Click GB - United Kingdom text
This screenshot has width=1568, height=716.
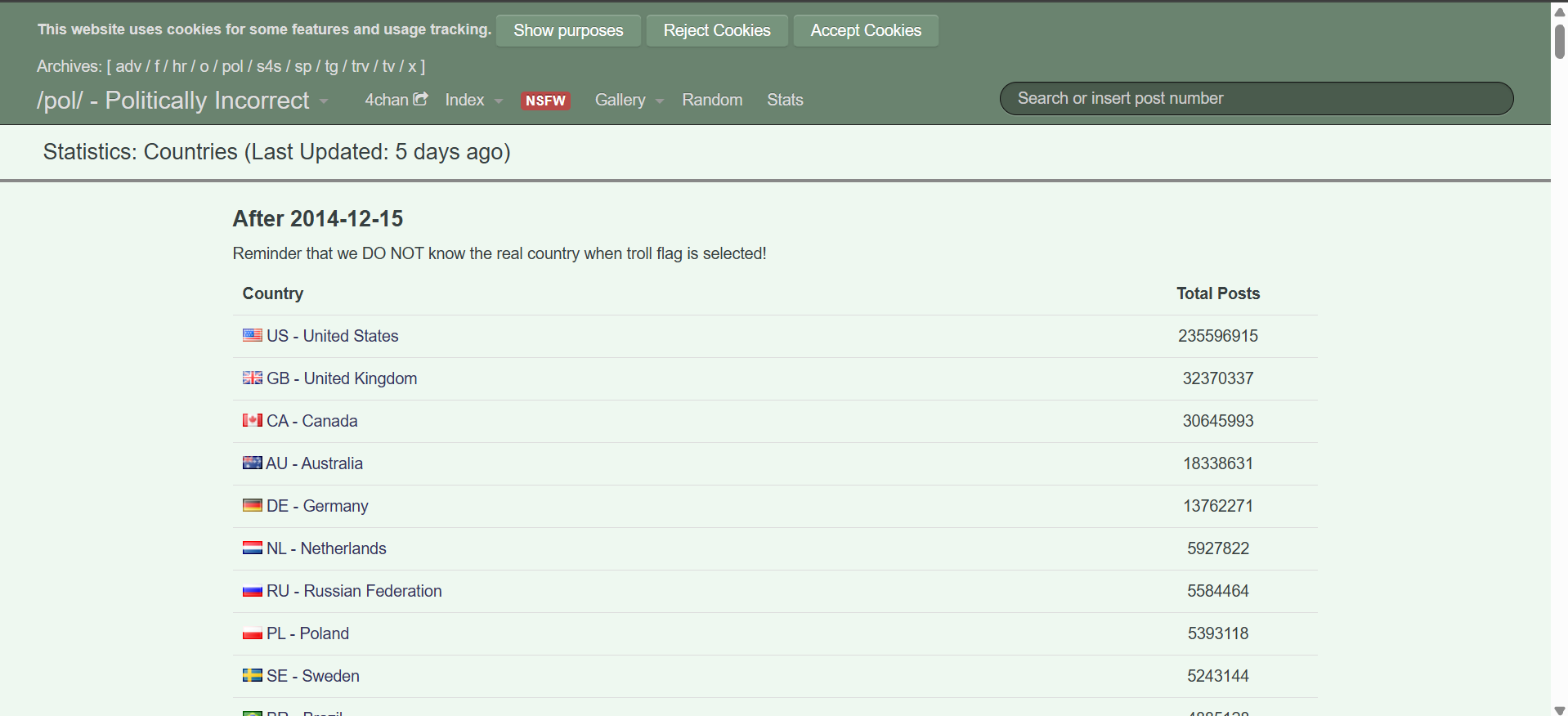pyautogui.click(x=342, y=378)
